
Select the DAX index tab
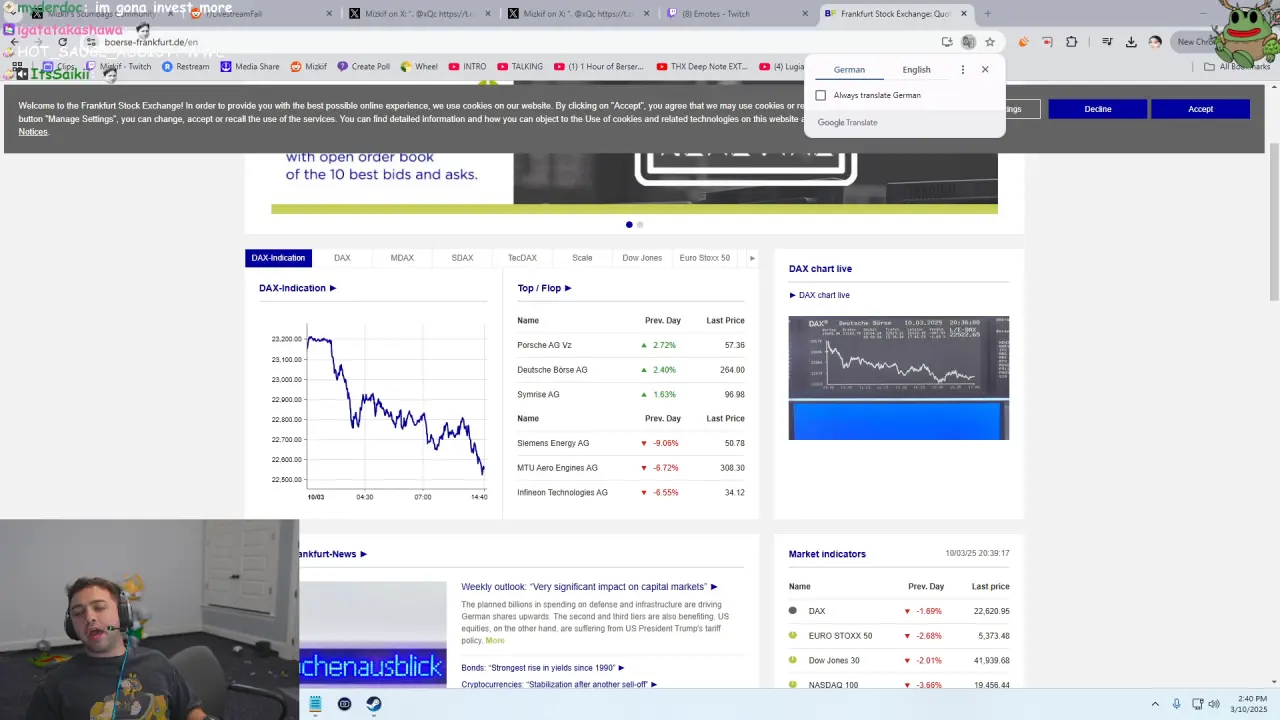click(x=342, y=258)
